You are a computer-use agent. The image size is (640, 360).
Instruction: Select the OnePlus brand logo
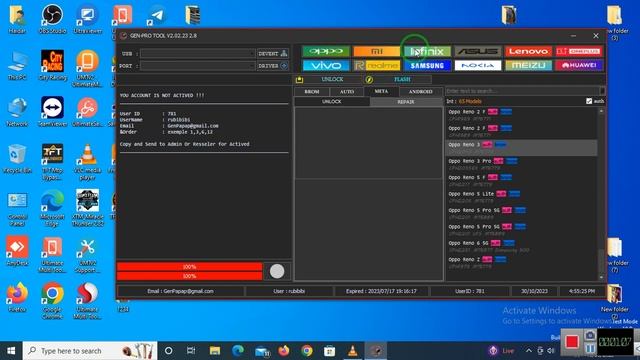point(579,51)
